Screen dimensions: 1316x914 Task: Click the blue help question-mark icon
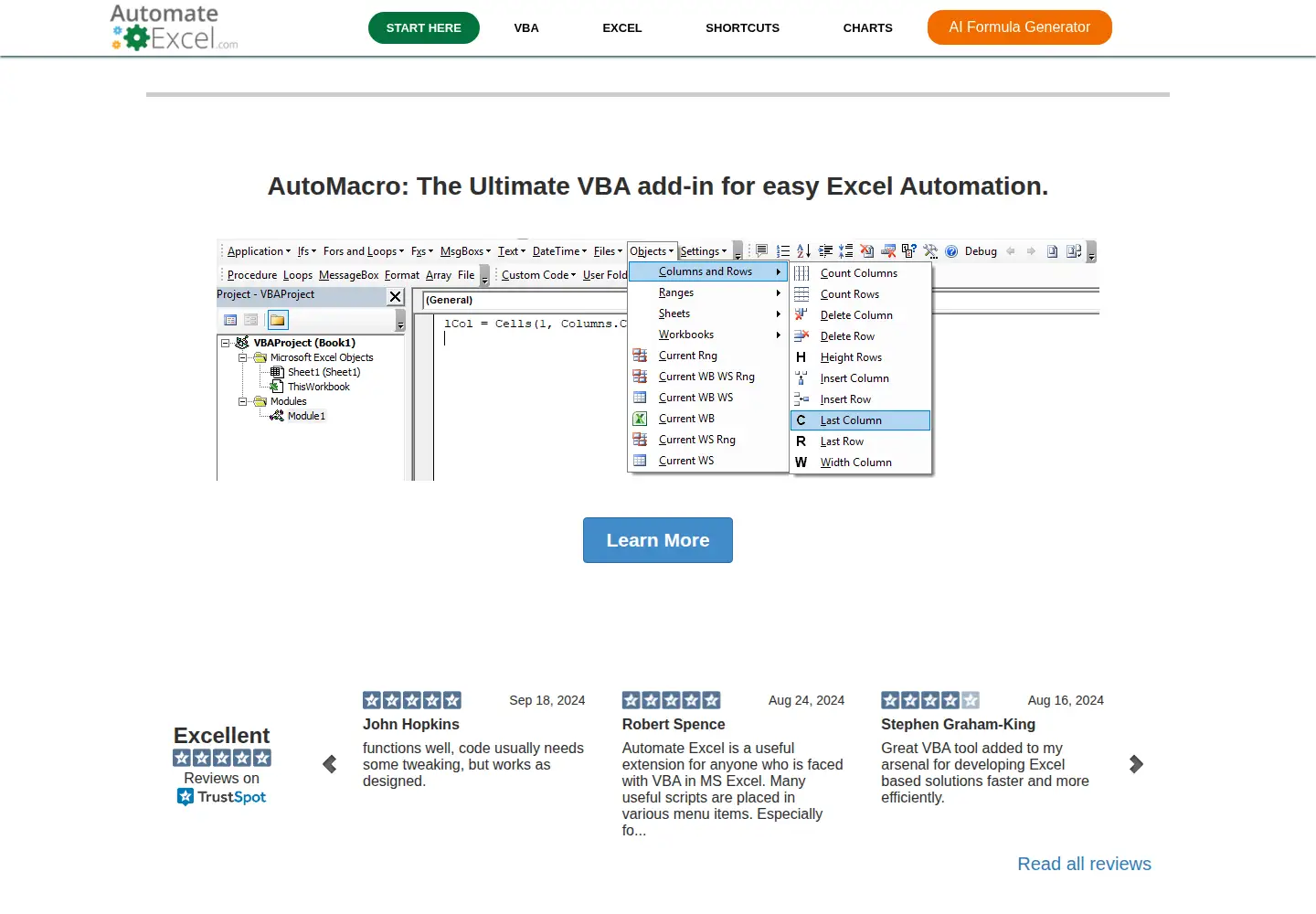coord(951,251)
